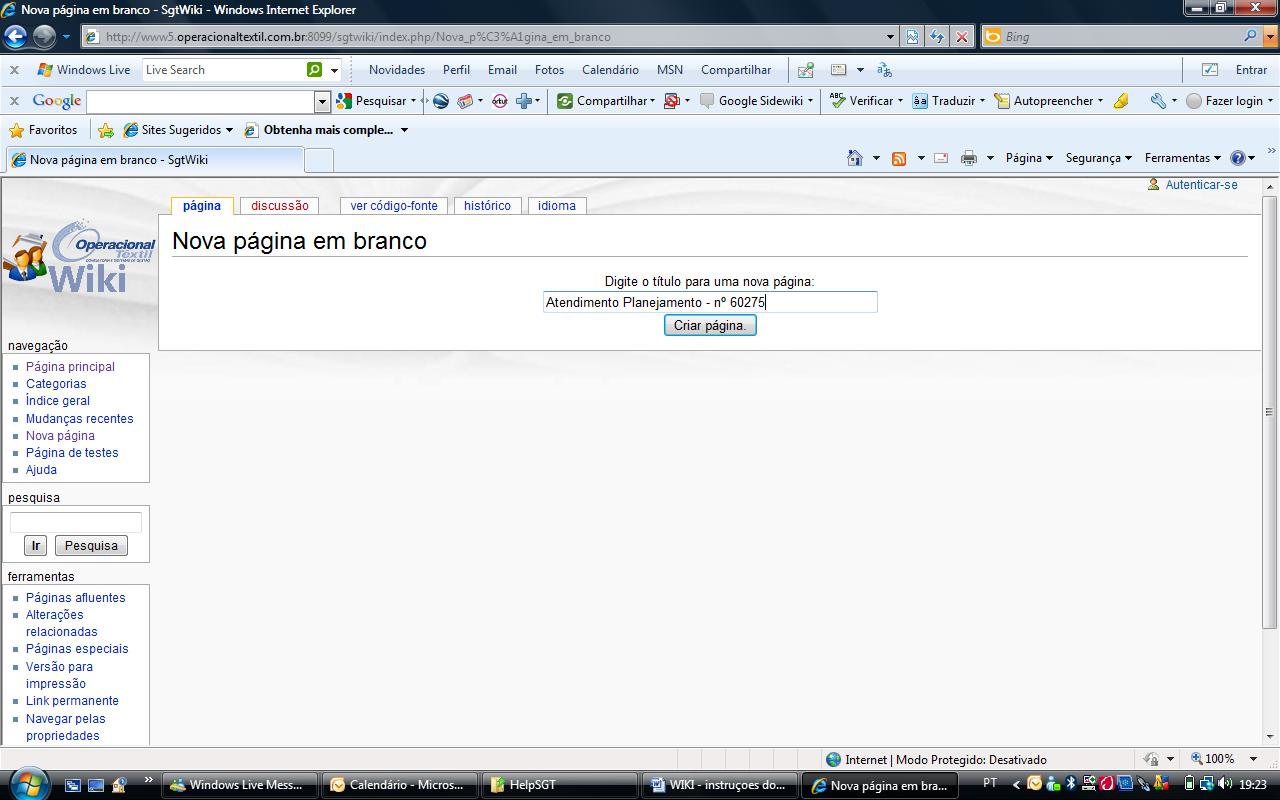The height and width of the screenshot is (800, 1280).
Task: Expand the Segurança dropdown menu
Action: 1098,158
